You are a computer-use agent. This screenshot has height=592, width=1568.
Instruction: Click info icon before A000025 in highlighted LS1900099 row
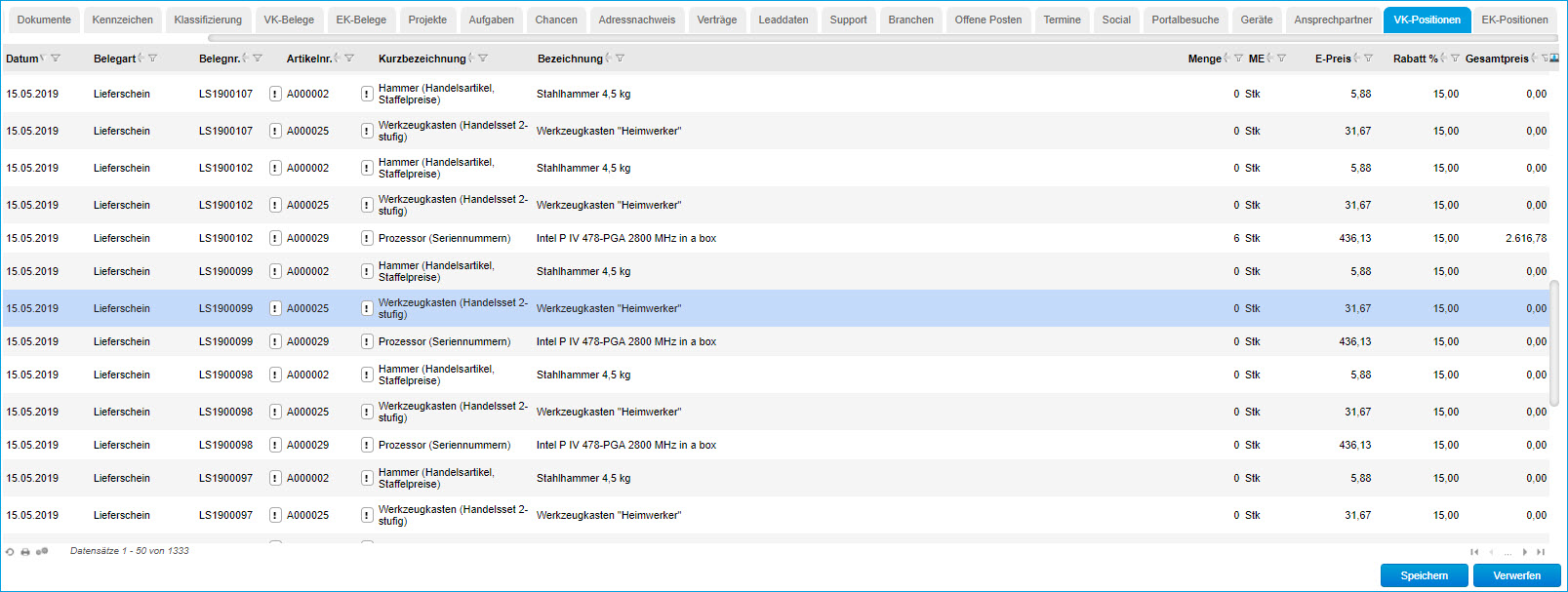coord(275,308)
